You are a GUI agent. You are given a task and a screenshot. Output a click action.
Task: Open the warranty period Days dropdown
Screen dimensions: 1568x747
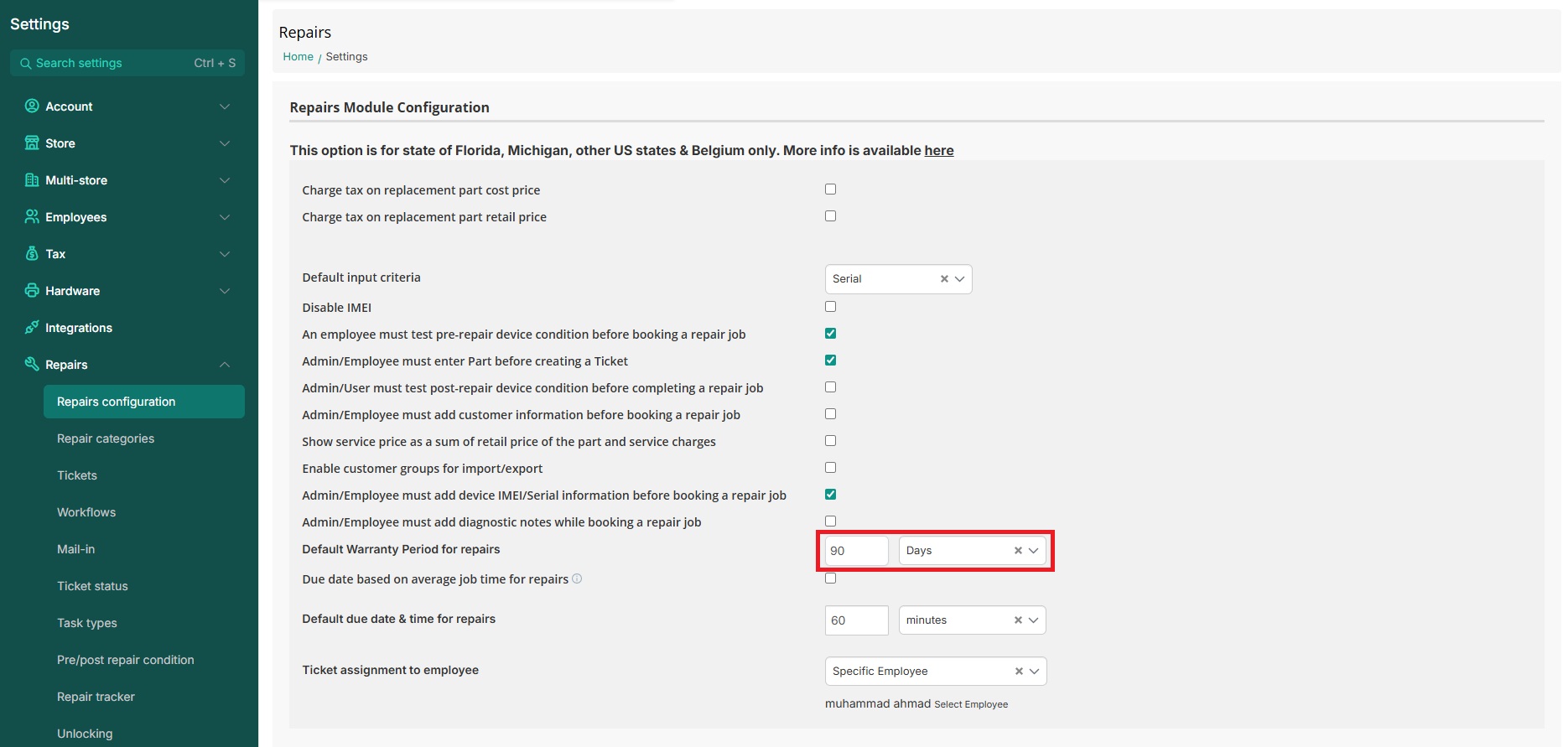(1033, 551)
